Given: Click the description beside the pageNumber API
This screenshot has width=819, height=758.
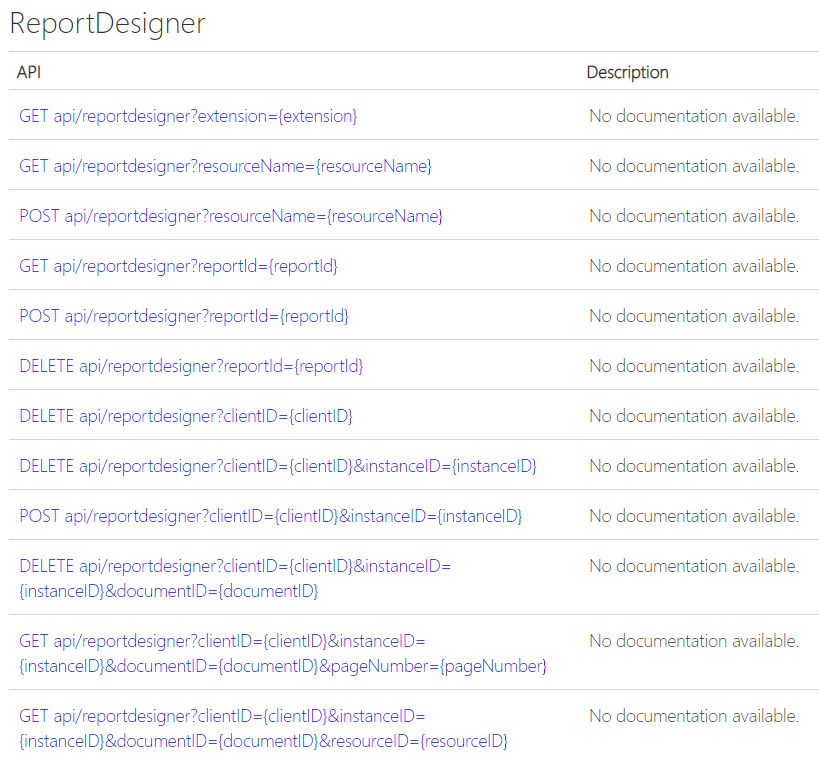Looking at the screenshot, I should point(694,641).
